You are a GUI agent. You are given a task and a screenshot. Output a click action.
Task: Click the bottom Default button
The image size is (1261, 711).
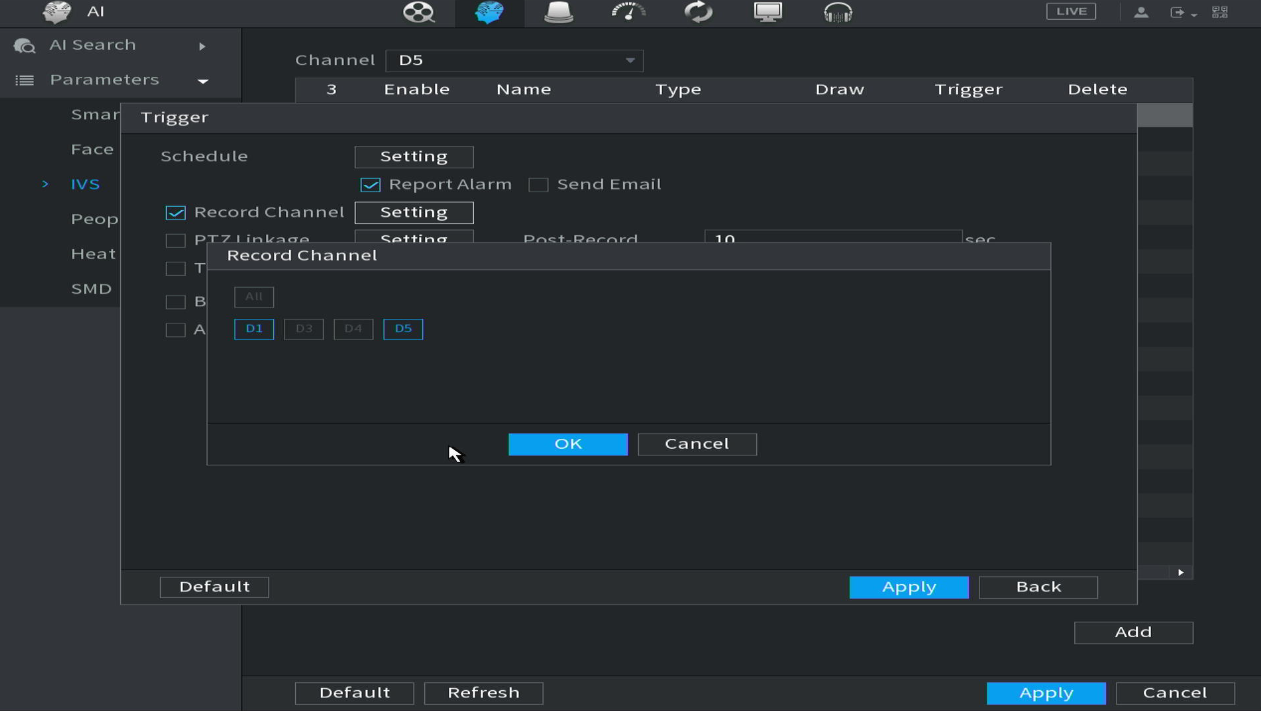[354, 693]
